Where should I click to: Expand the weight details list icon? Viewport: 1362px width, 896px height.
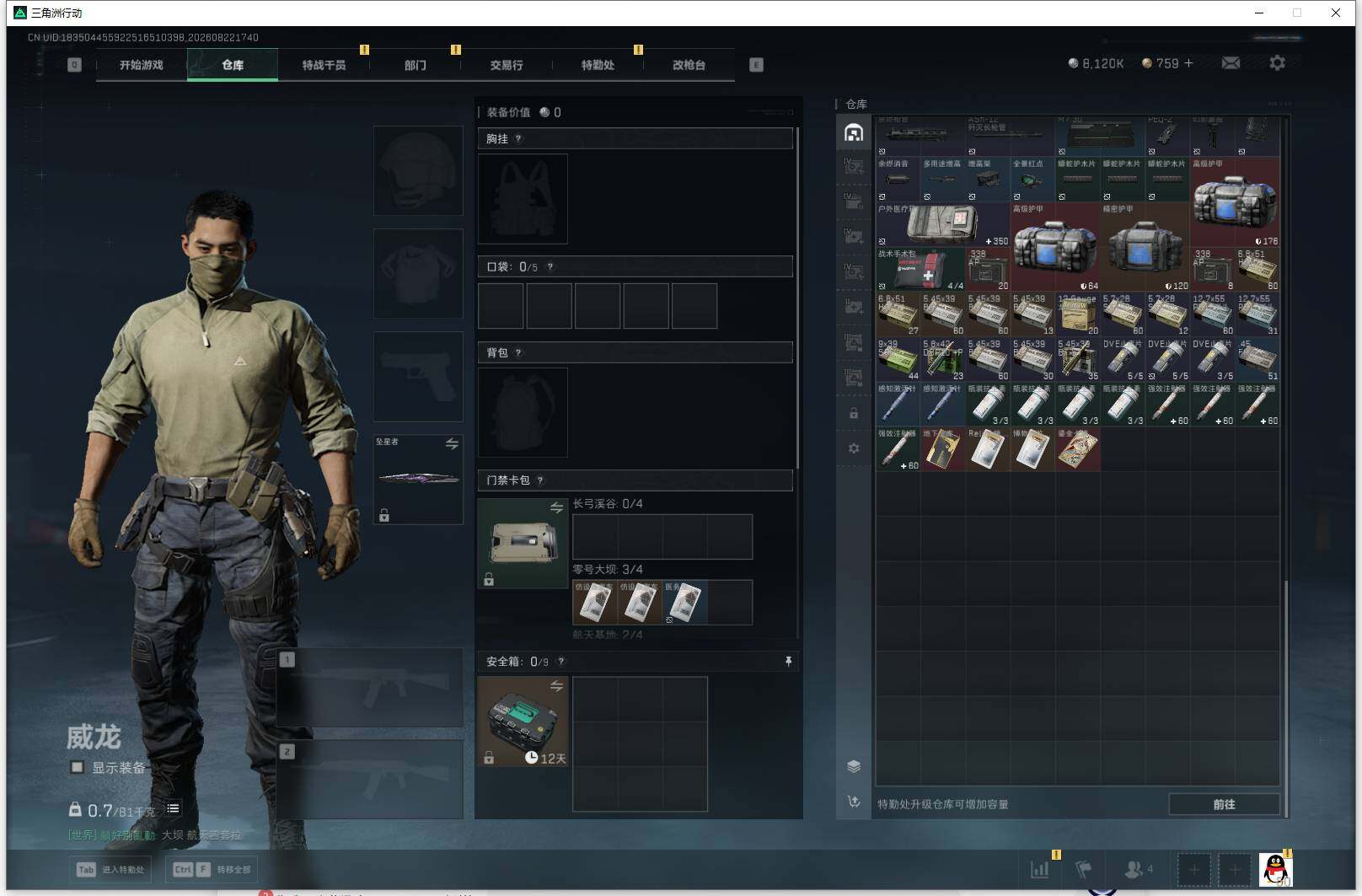[173, 808]
